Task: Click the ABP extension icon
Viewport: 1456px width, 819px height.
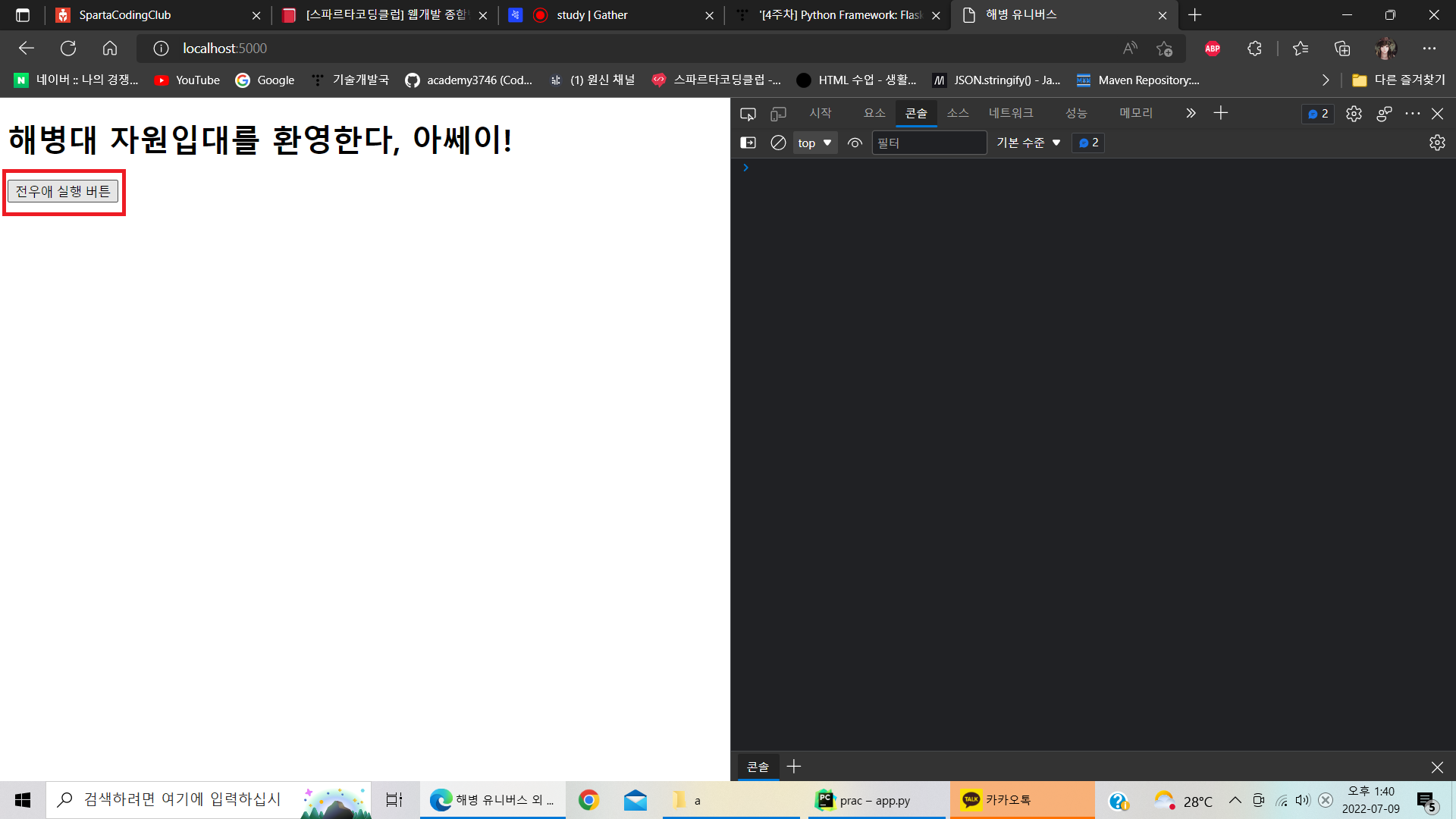Action: point(1213,49)
